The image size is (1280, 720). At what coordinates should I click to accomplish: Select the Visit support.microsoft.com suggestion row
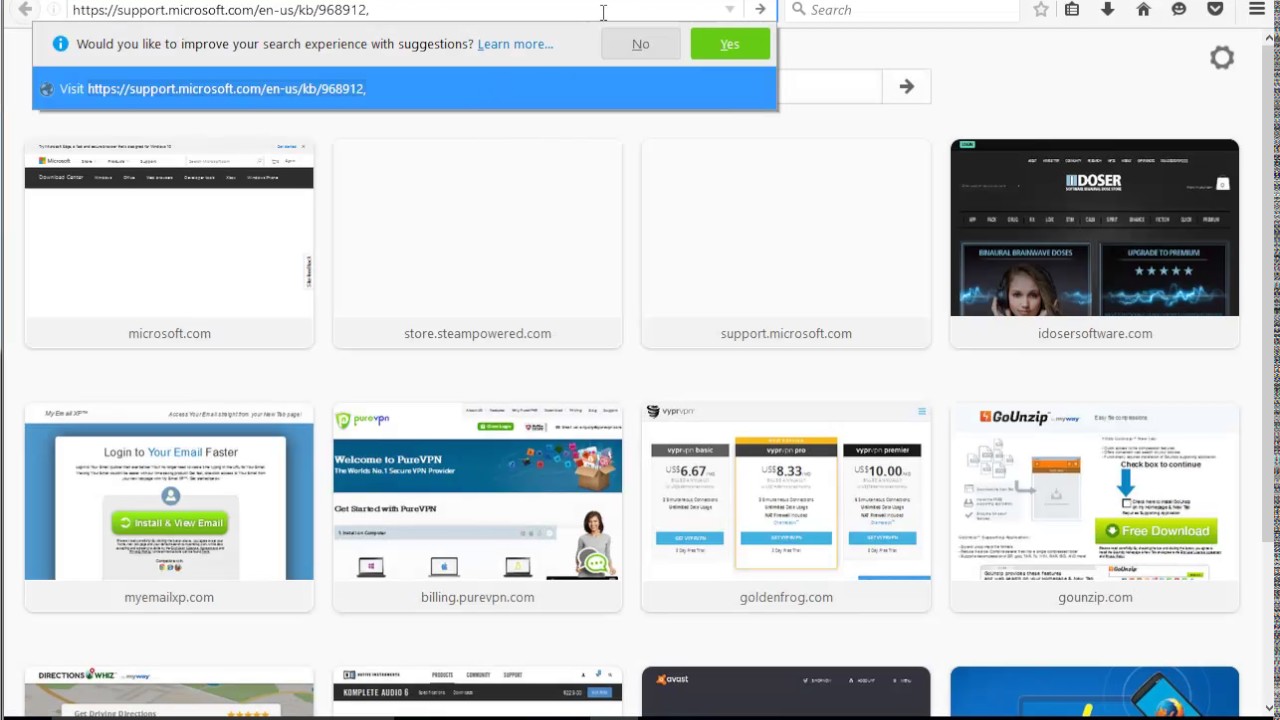404,88
